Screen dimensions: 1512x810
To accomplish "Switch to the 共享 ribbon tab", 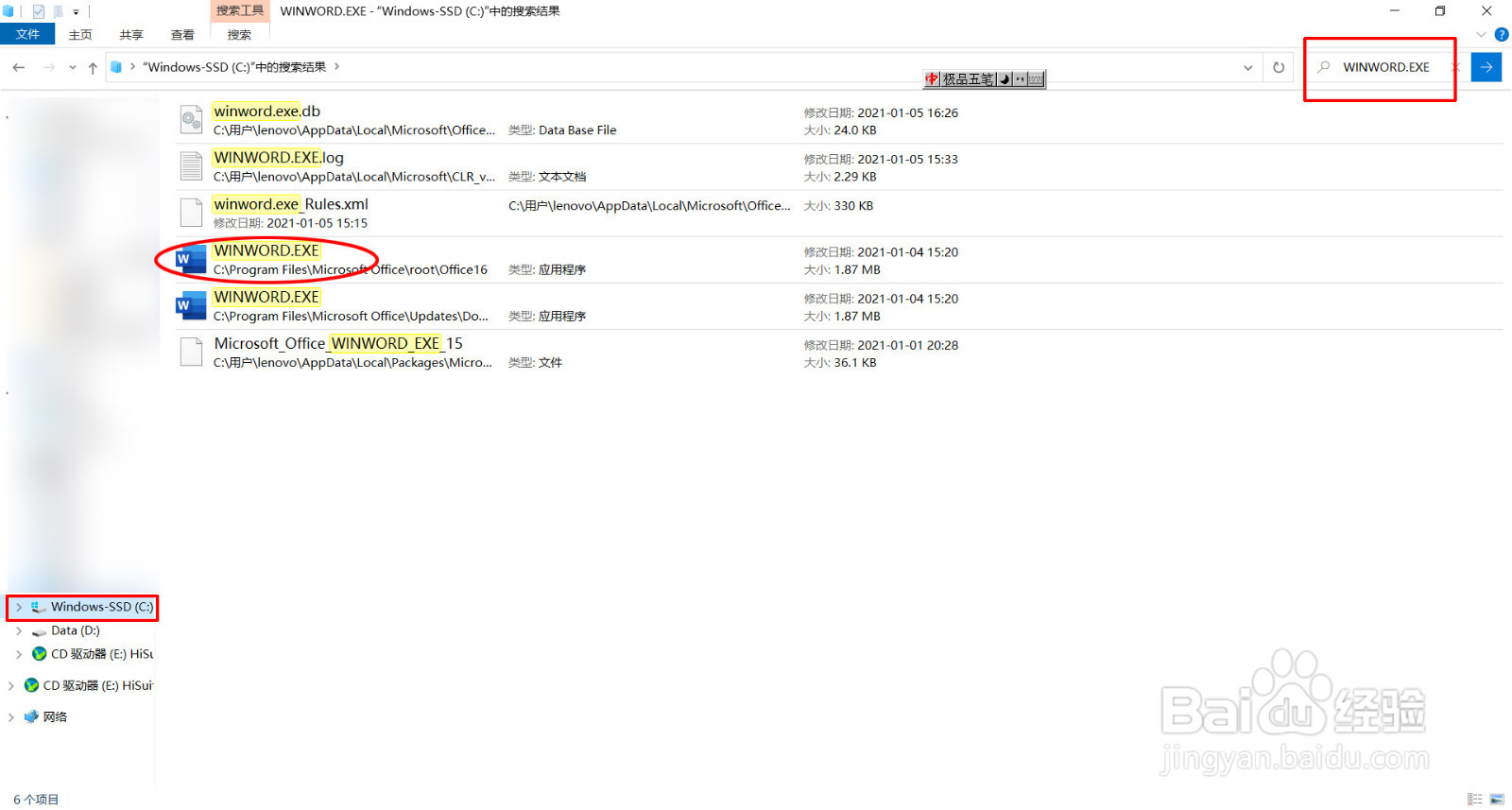I will point(131,34).
